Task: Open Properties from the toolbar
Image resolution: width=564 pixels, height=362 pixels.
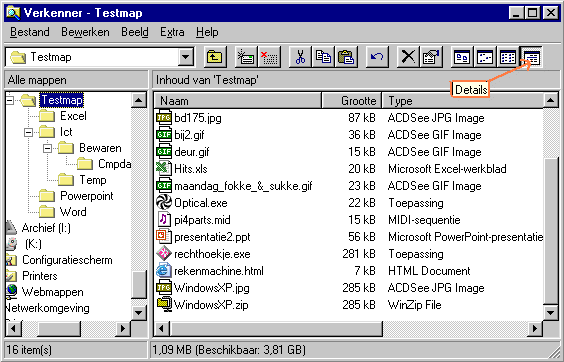Action: (x=431, y=57)
